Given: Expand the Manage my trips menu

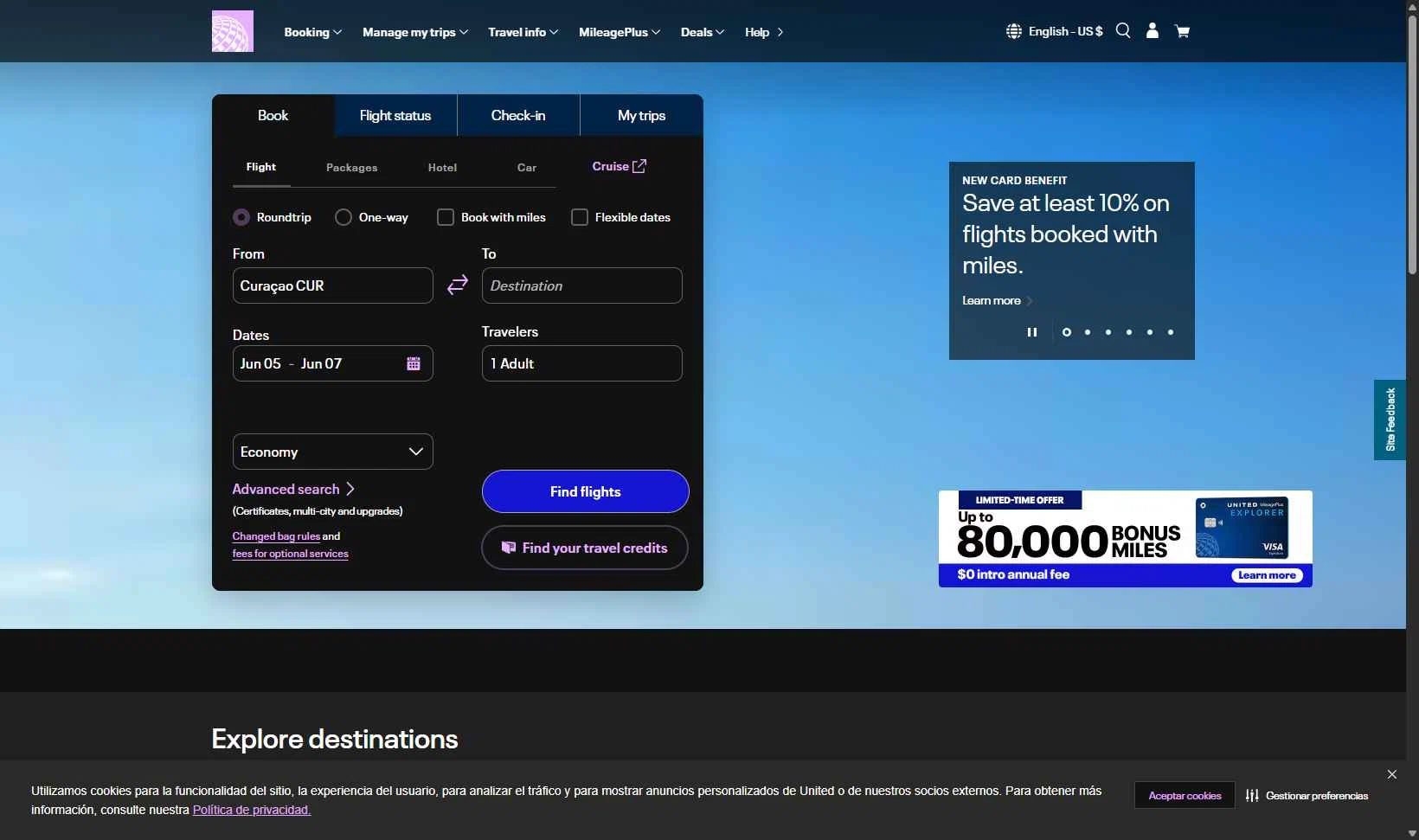Looking at the screenshot, I should [415, 32].
